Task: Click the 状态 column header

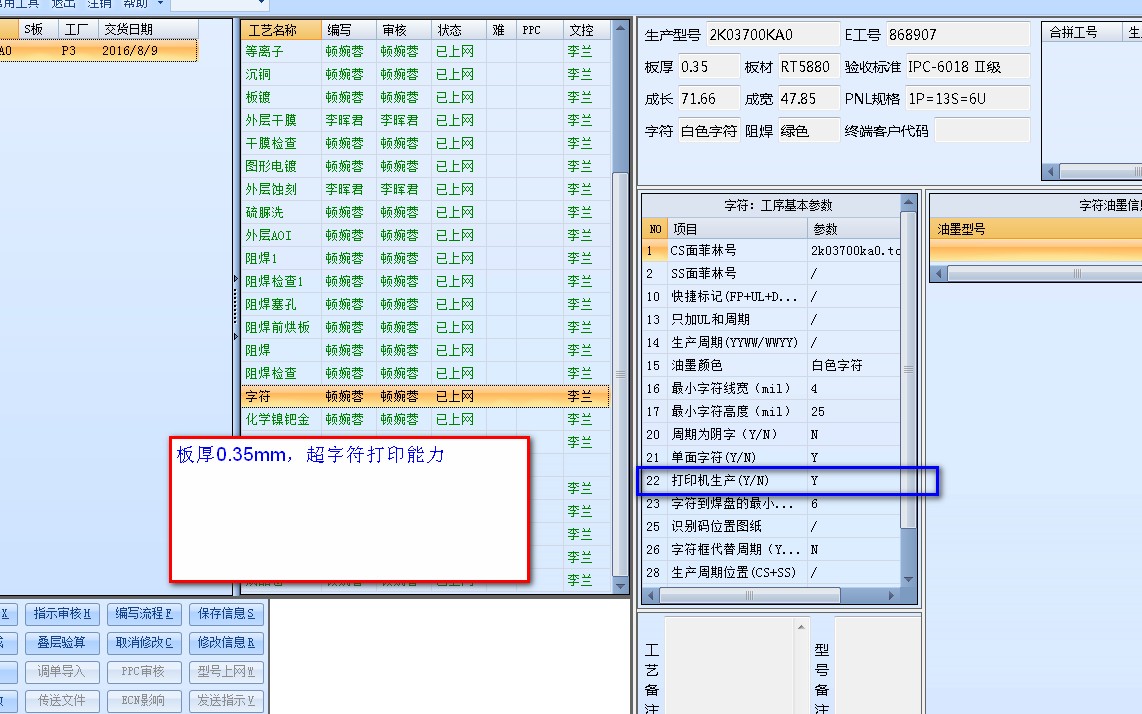Action: [x=458, y=30]
